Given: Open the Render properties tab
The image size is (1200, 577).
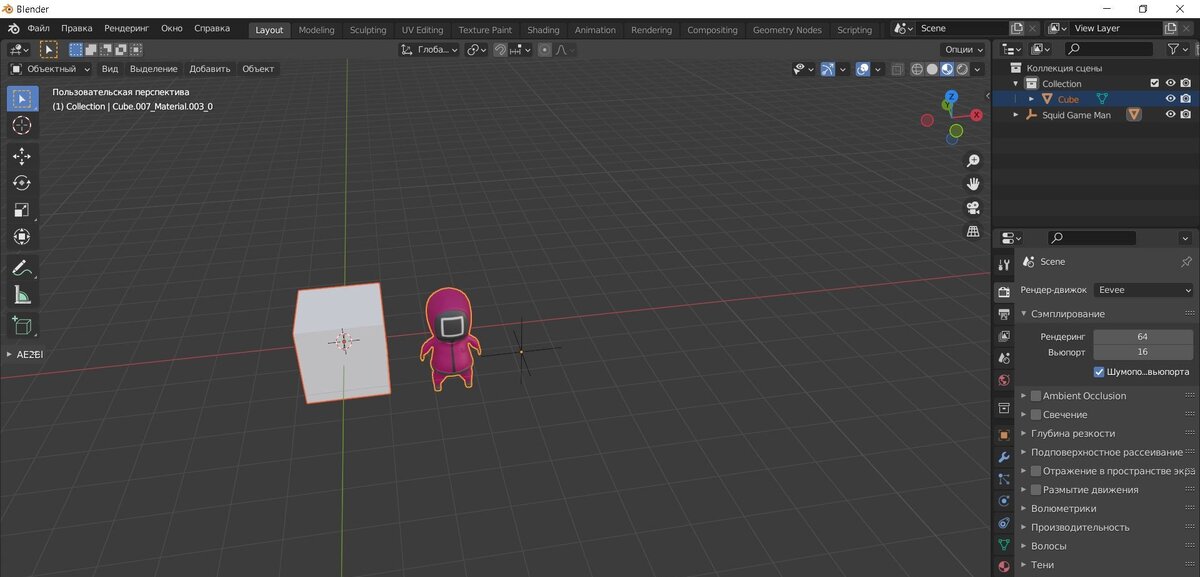Looking at the screenshot, I should (1004, 292).
